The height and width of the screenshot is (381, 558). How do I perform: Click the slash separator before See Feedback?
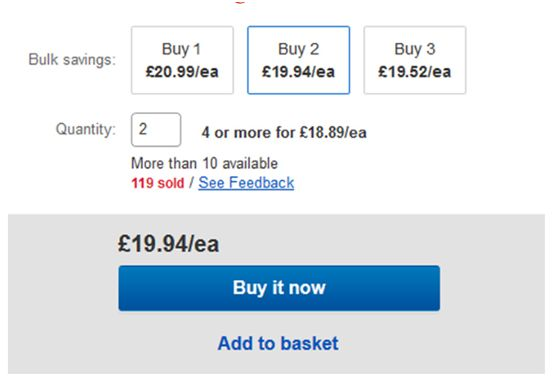click(191, 183)
